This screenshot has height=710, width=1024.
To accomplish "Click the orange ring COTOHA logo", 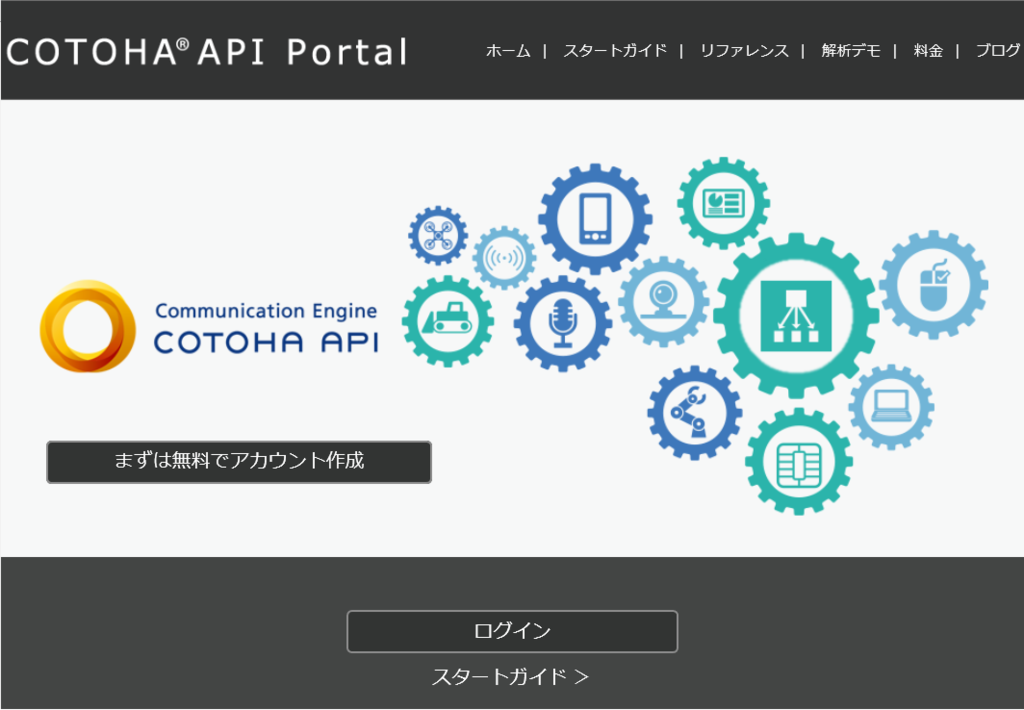I will pos(88,326).
